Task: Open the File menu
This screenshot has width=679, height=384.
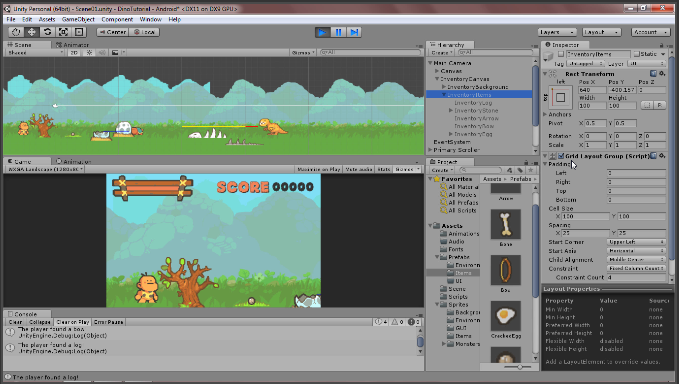Action: [x=11, y=19]
